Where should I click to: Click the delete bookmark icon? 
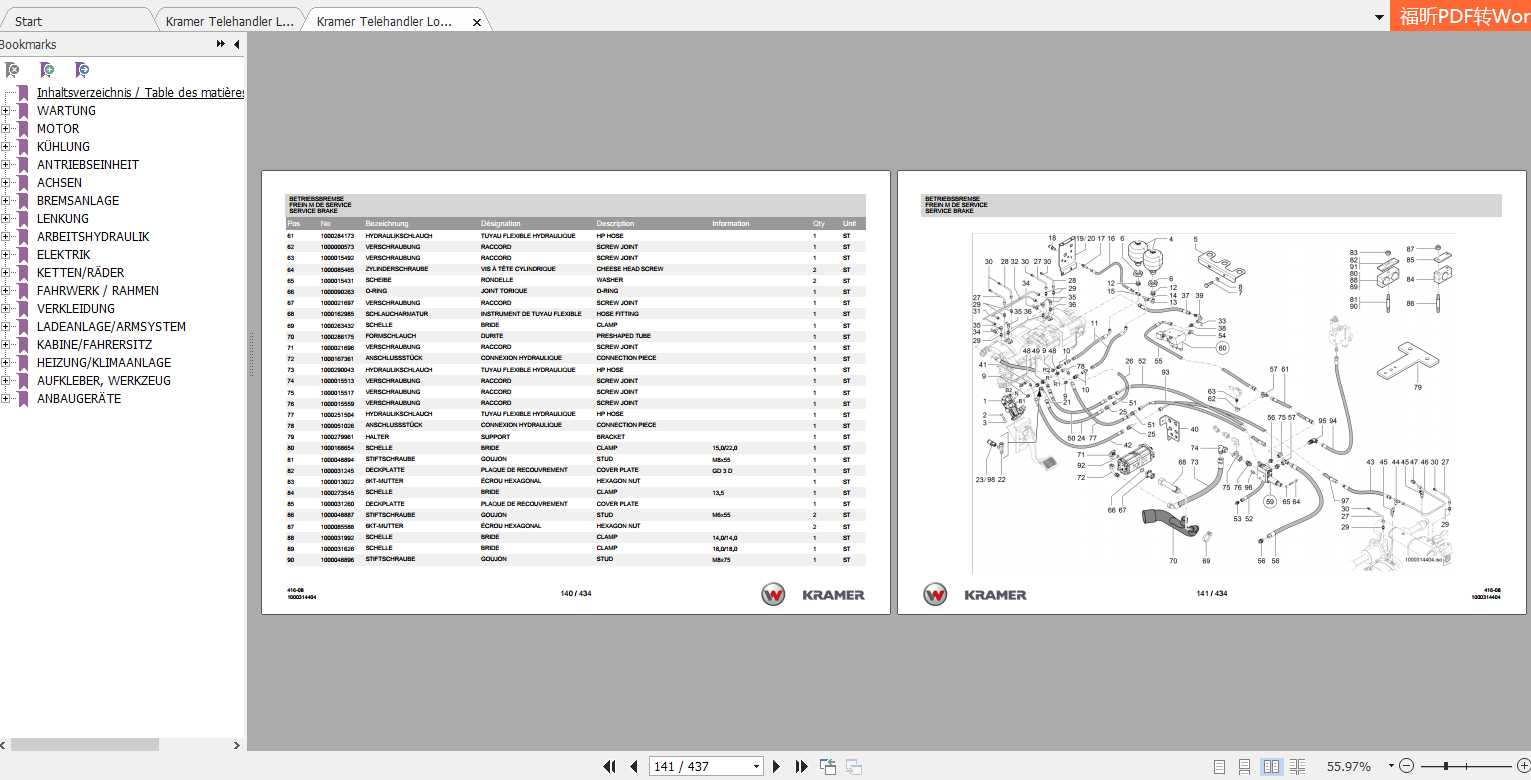(x=12, y=70)
